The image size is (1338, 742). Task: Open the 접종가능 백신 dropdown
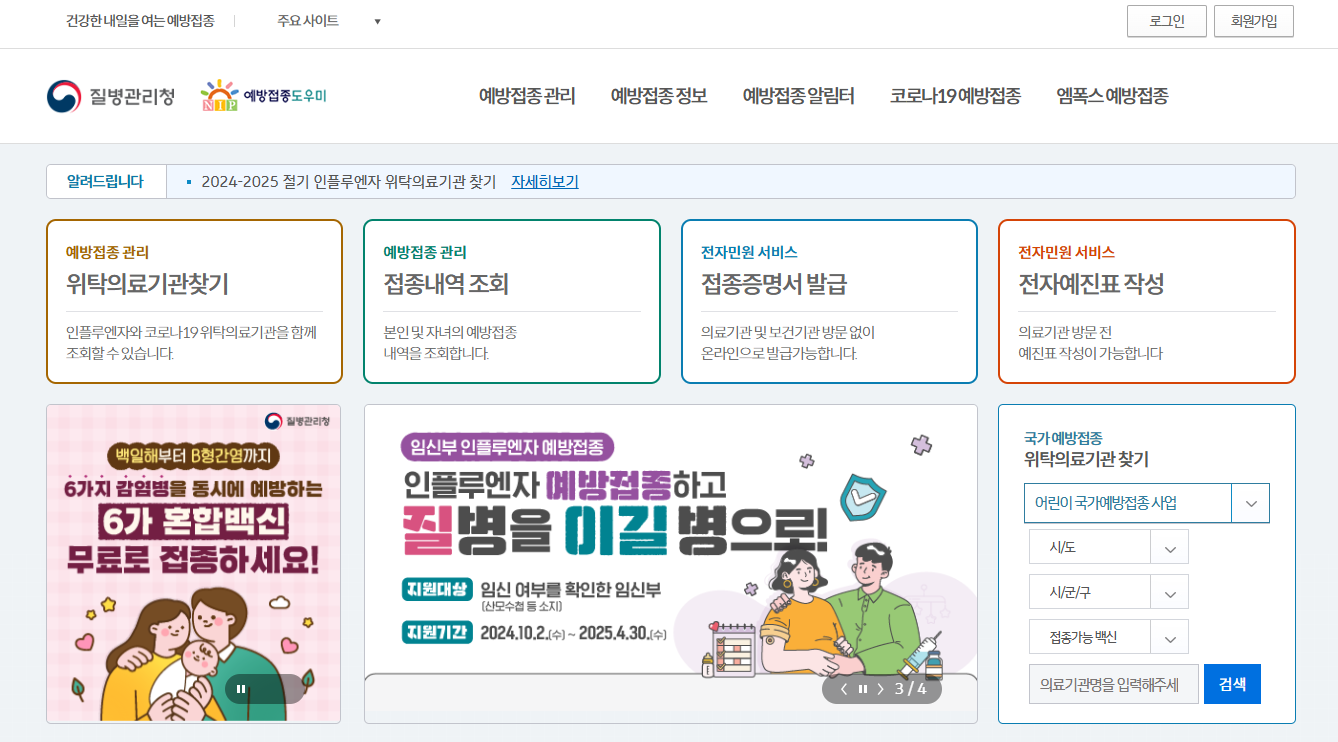click(1109, 637)
